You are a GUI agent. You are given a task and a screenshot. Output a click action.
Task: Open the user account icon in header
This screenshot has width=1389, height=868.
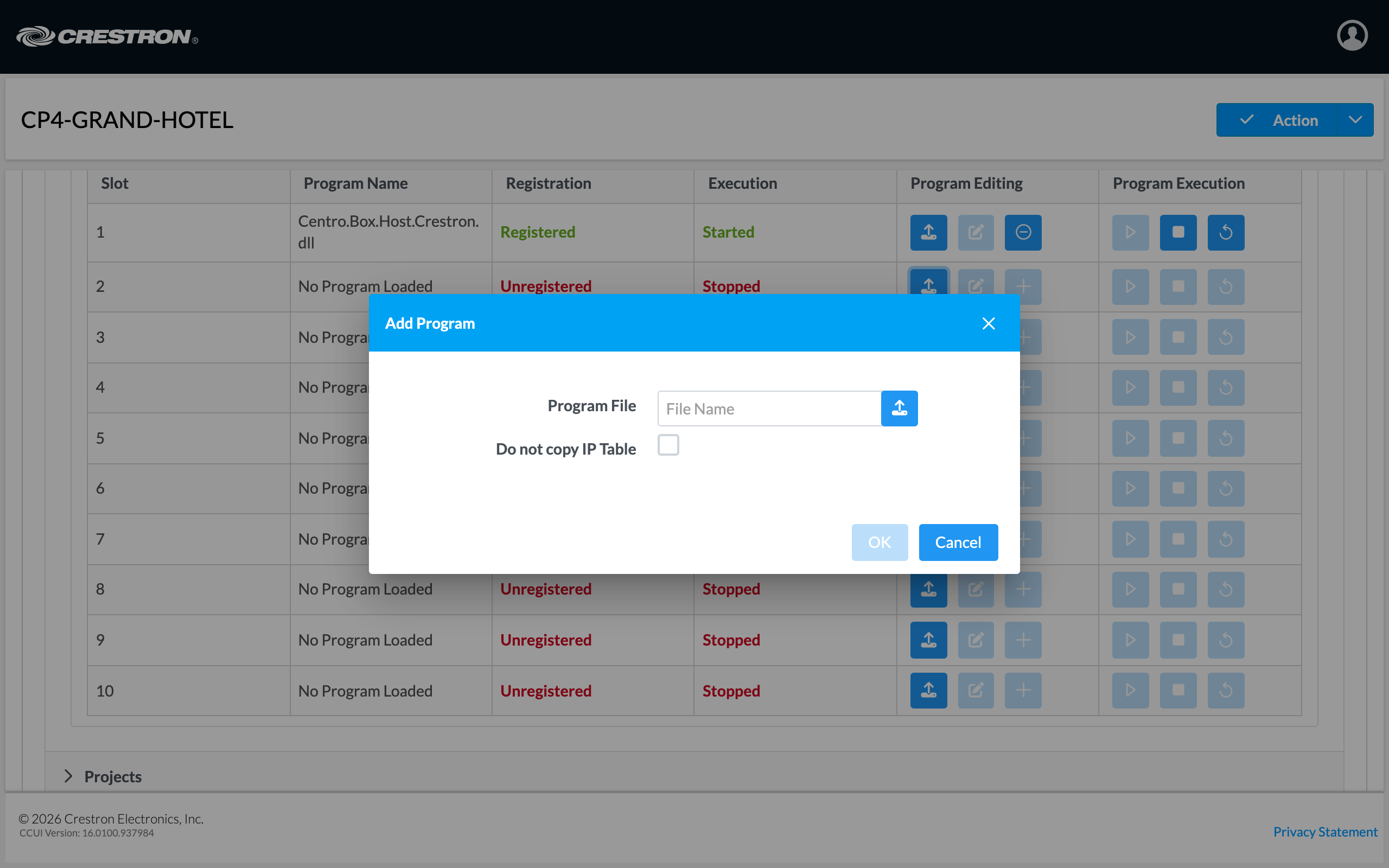tap(1352, 36)
